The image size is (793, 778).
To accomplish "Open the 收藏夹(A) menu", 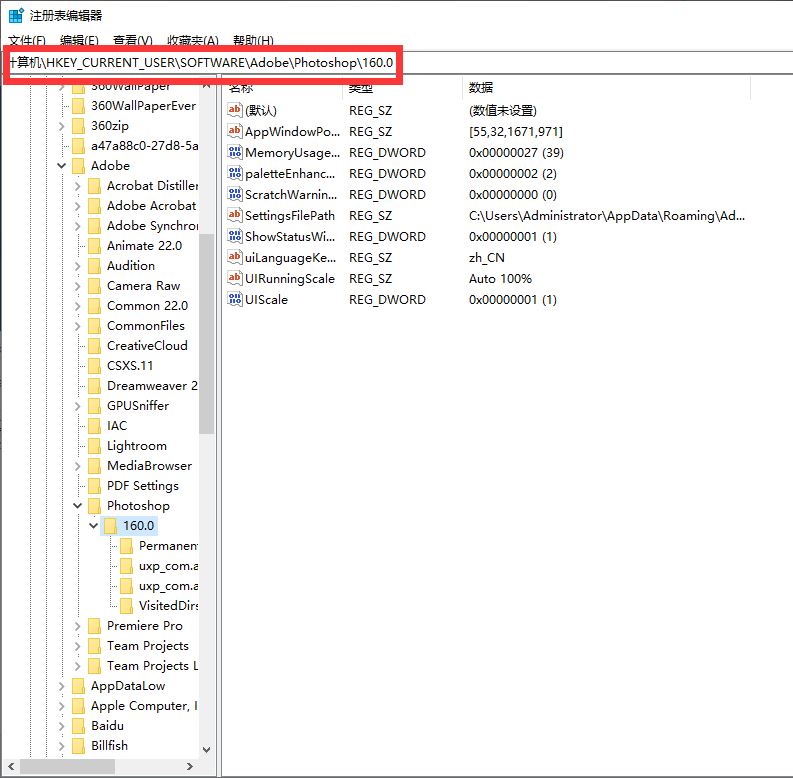I will pyautogui.click(x=193, y=40).
